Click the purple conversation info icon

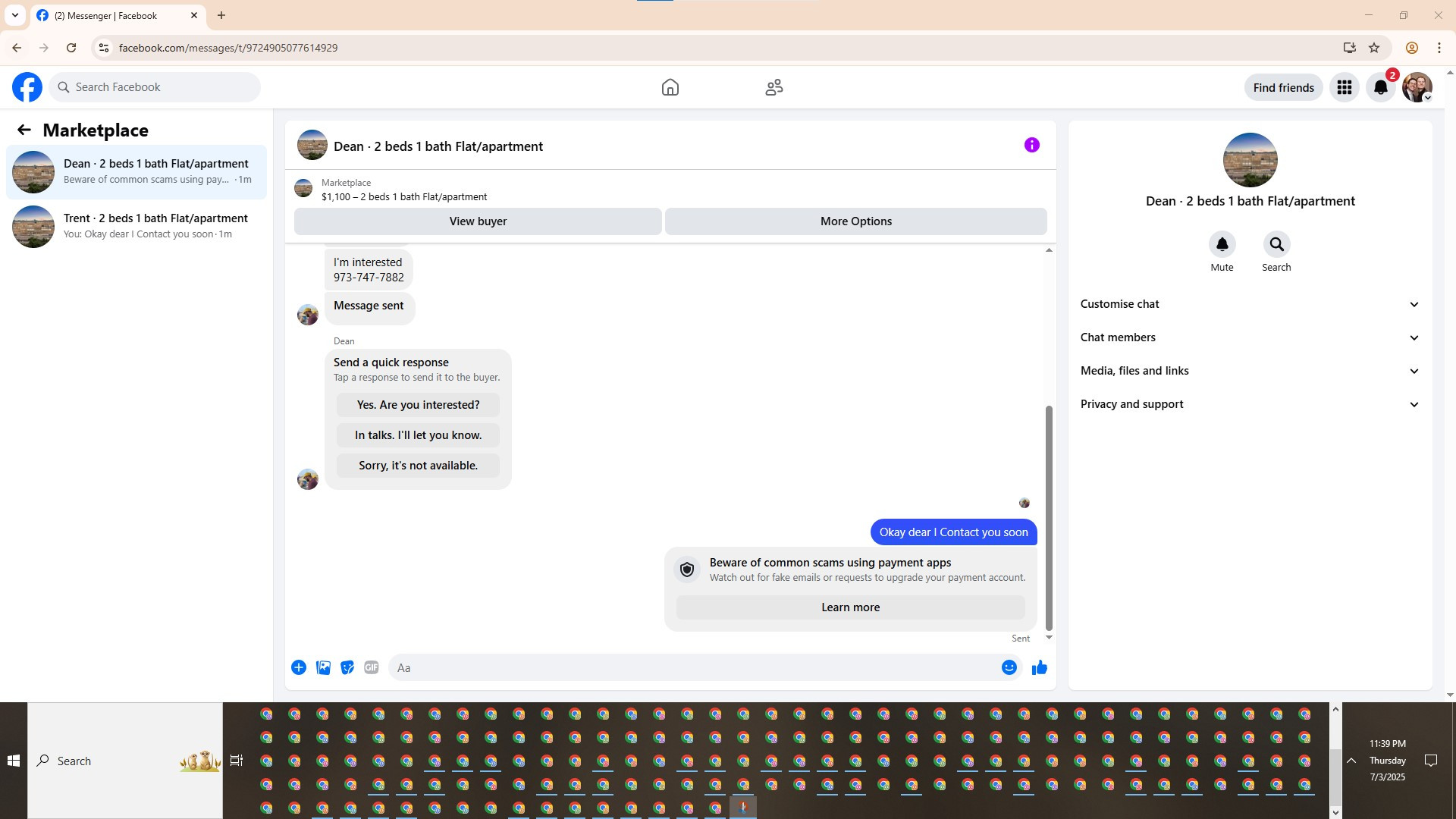(x=1031, y=145)
